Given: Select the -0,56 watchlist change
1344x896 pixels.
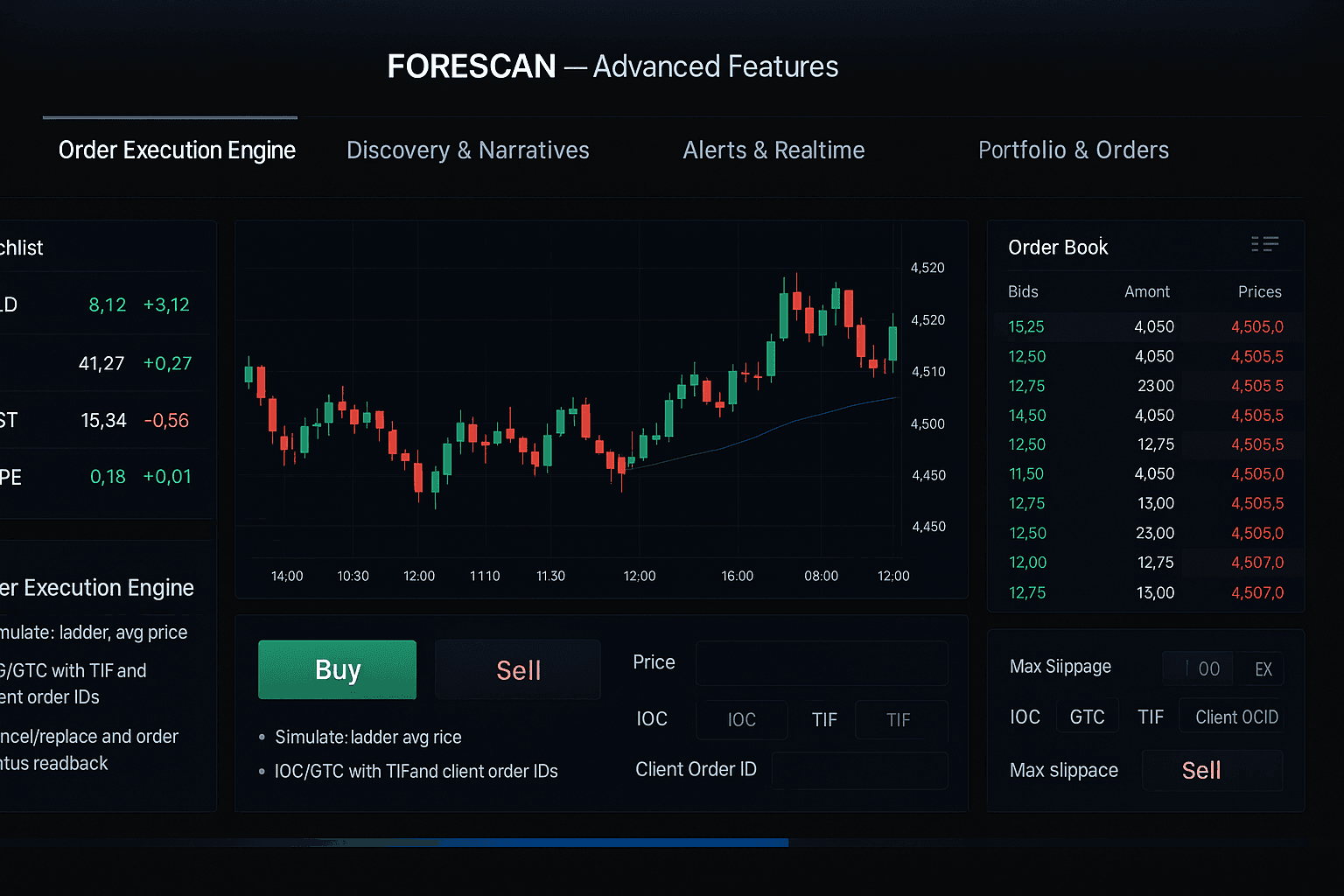Looking at the screenshot, I should [x=166, y=421].
